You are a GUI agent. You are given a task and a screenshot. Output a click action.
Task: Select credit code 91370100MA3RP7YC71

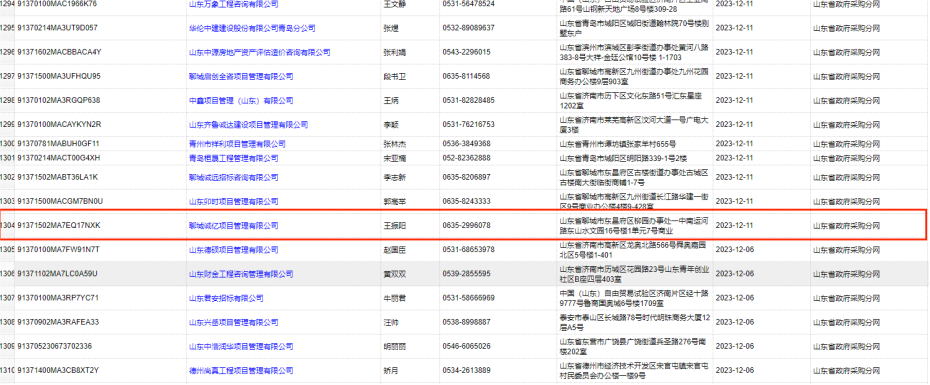[58, 298]
